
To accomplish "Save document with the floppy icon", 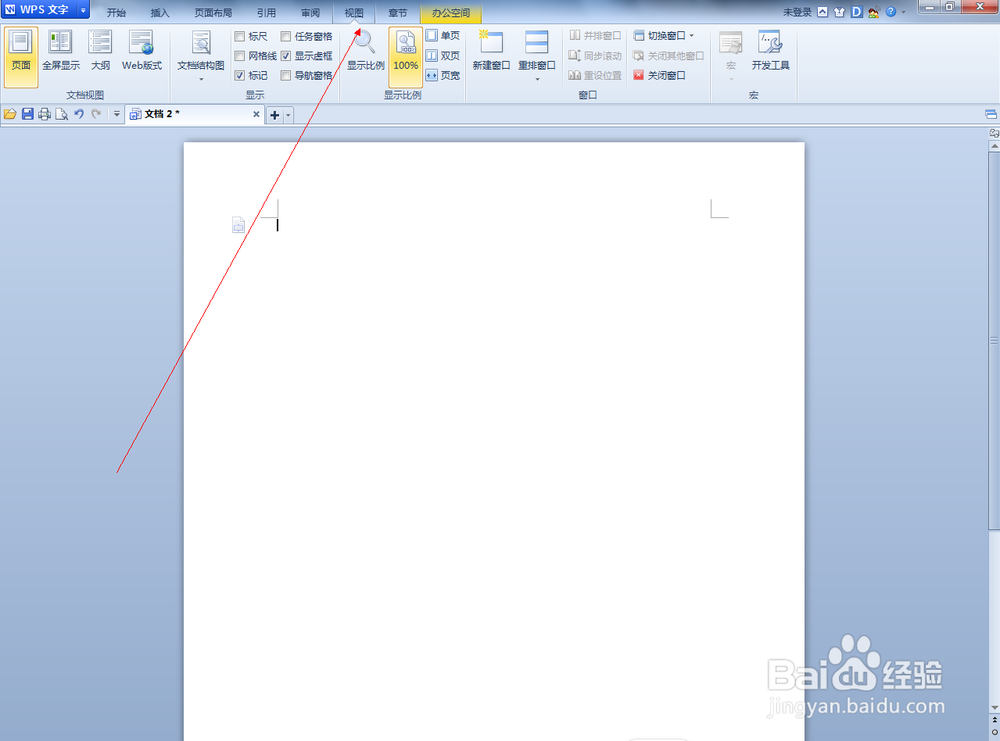I will pos(27,114).
